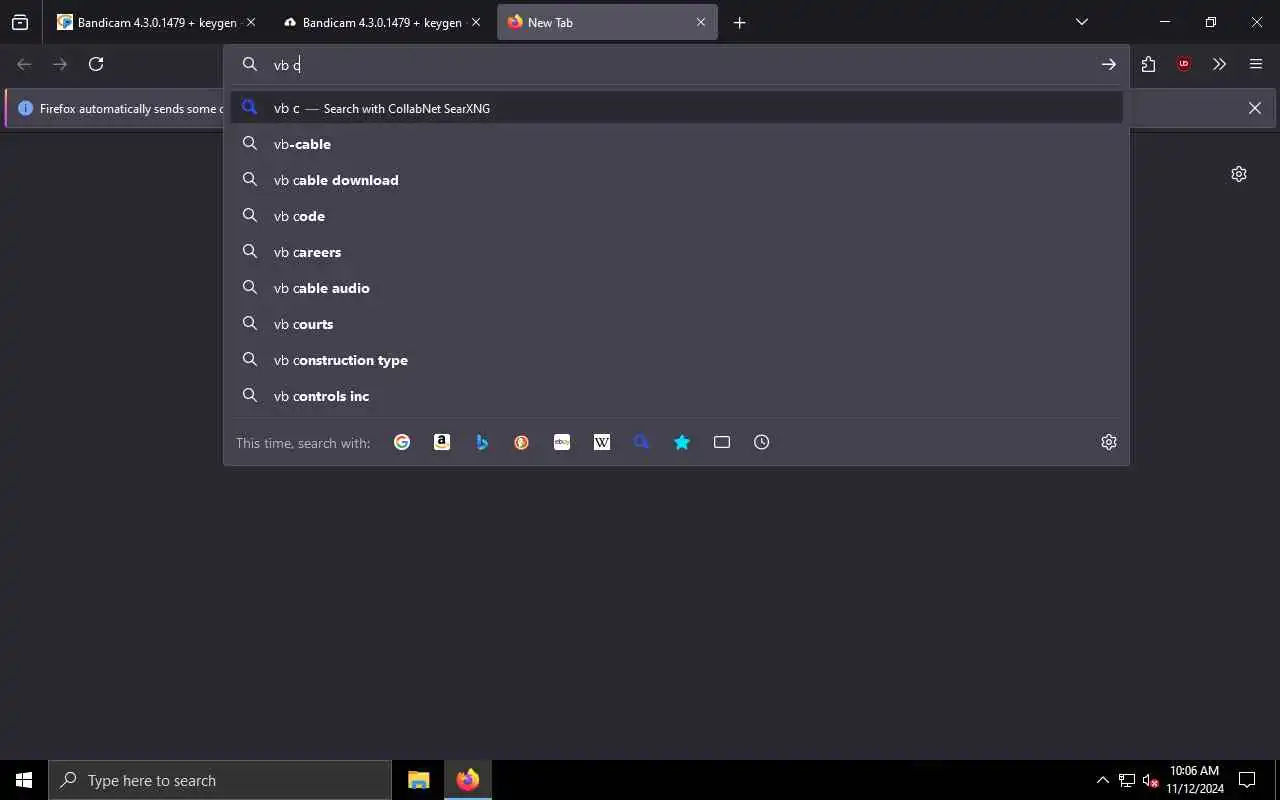
Task: Search with Amazon one-off engine icon
Action: 442,442
